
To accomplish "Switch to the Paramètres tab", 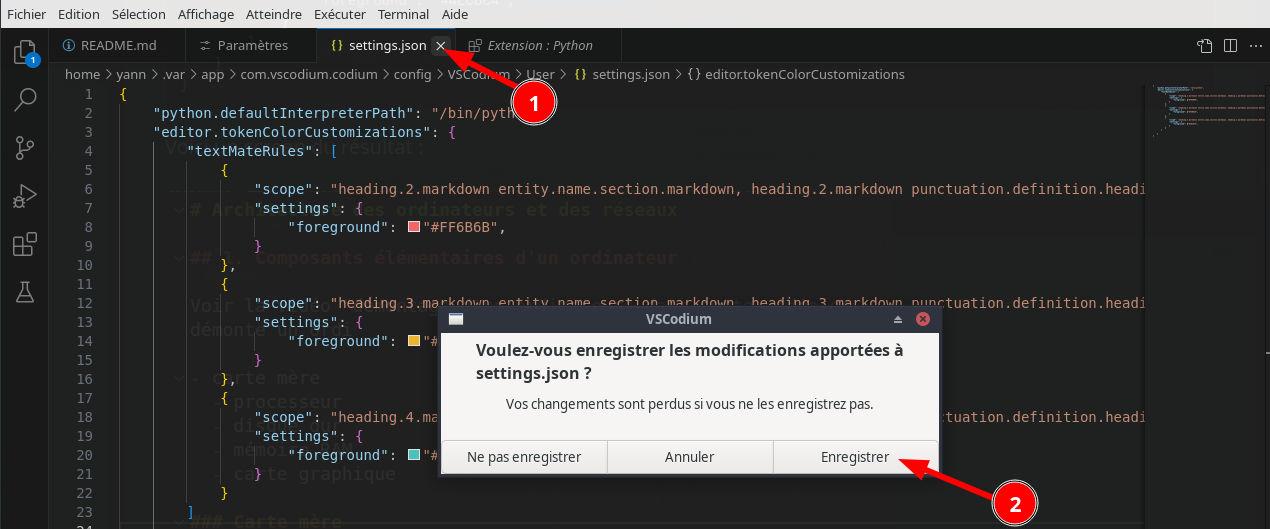I will [252, 46].
